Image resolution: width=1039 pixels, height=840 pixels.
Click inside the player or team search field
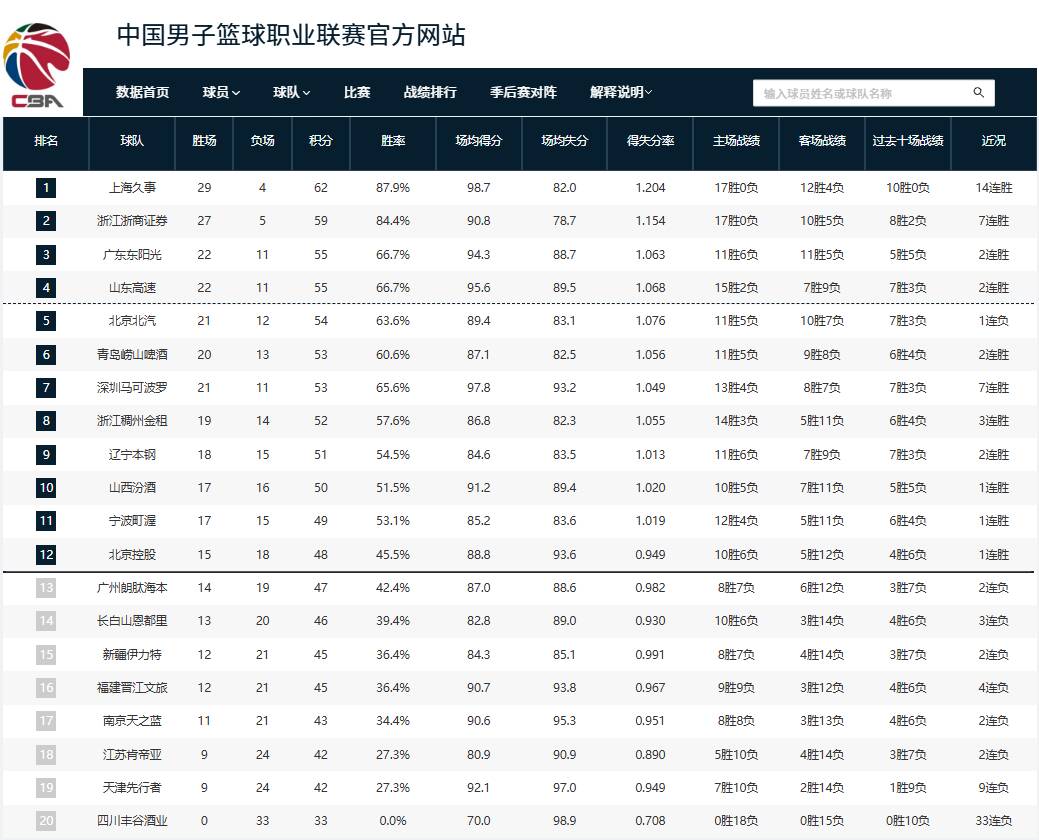tap(860, 93)
